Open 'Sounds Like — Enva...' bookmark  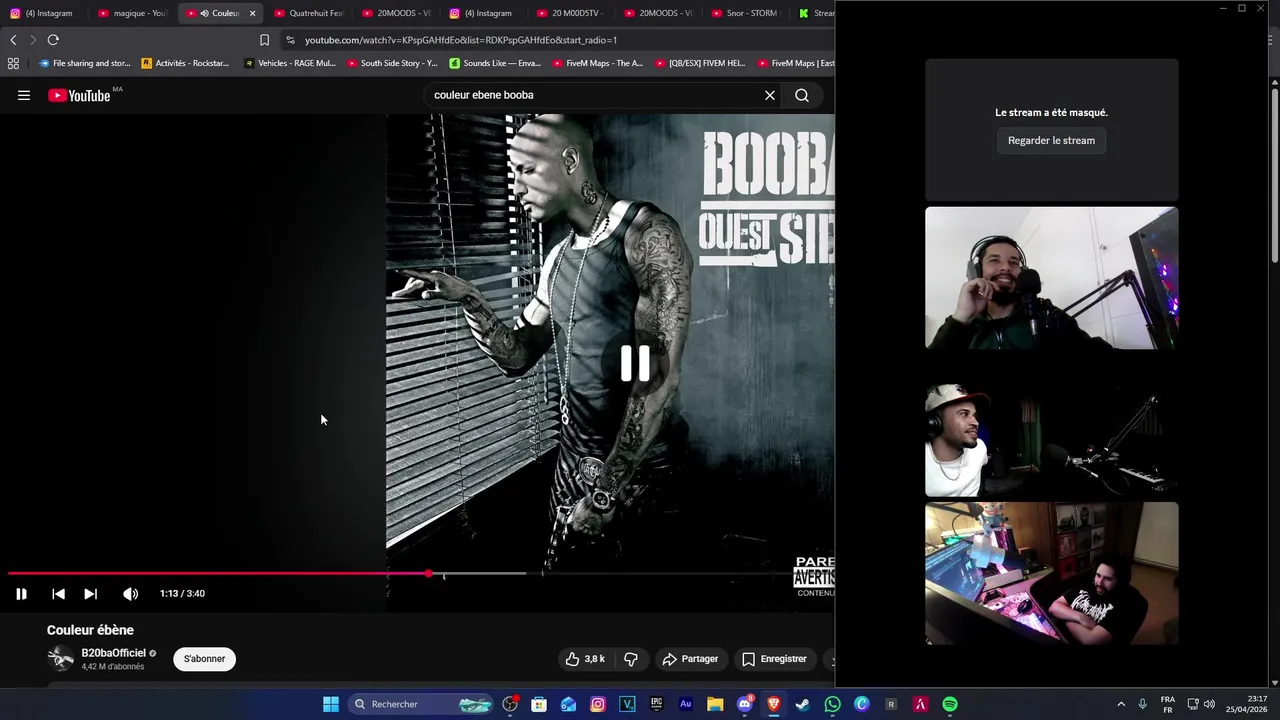495,63
